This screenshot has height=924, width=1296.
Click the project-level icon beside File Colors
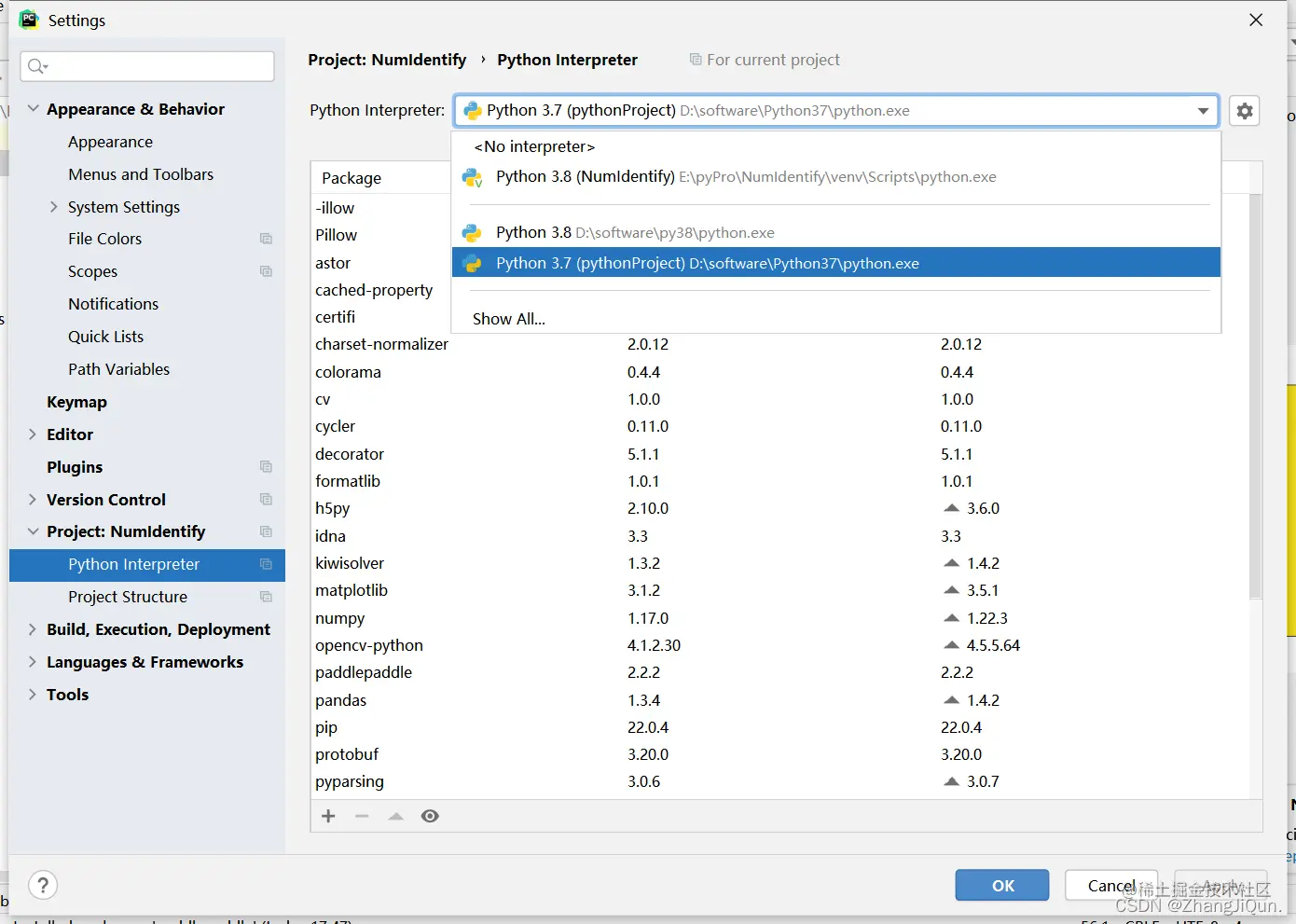point(266,239)
